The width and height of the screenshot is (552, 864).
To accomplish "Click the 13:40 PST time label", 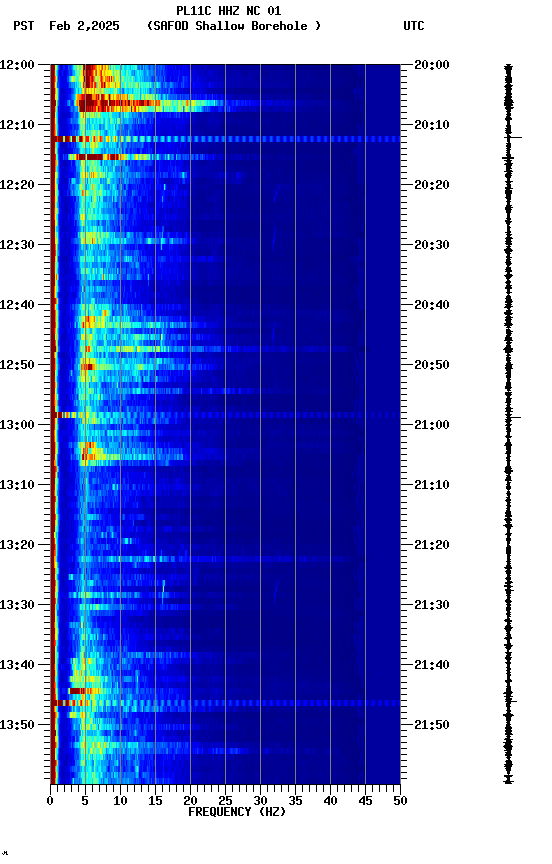I will pos(17,665).
